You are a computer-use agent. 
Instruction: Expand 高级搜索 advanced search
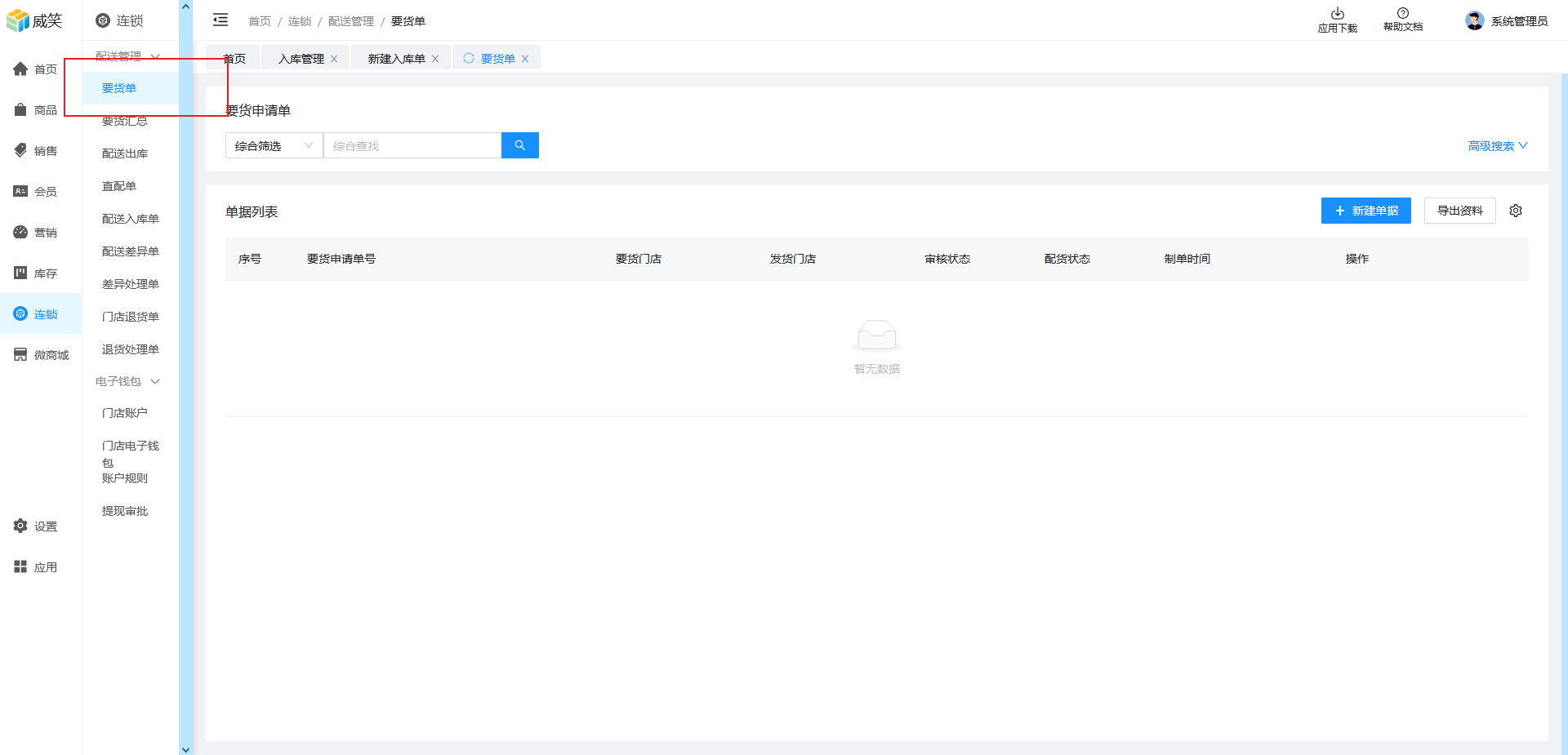(1497, 146)
